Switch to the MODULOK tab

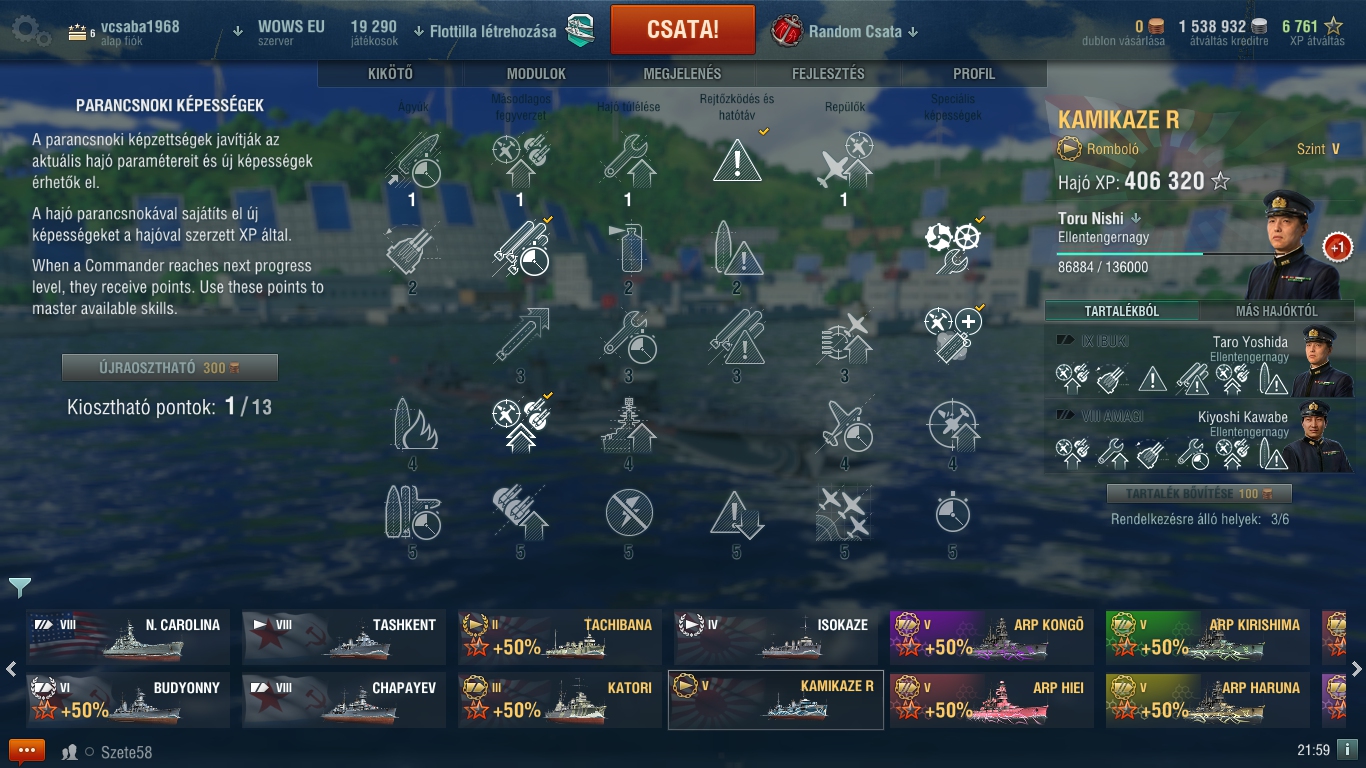536,74
